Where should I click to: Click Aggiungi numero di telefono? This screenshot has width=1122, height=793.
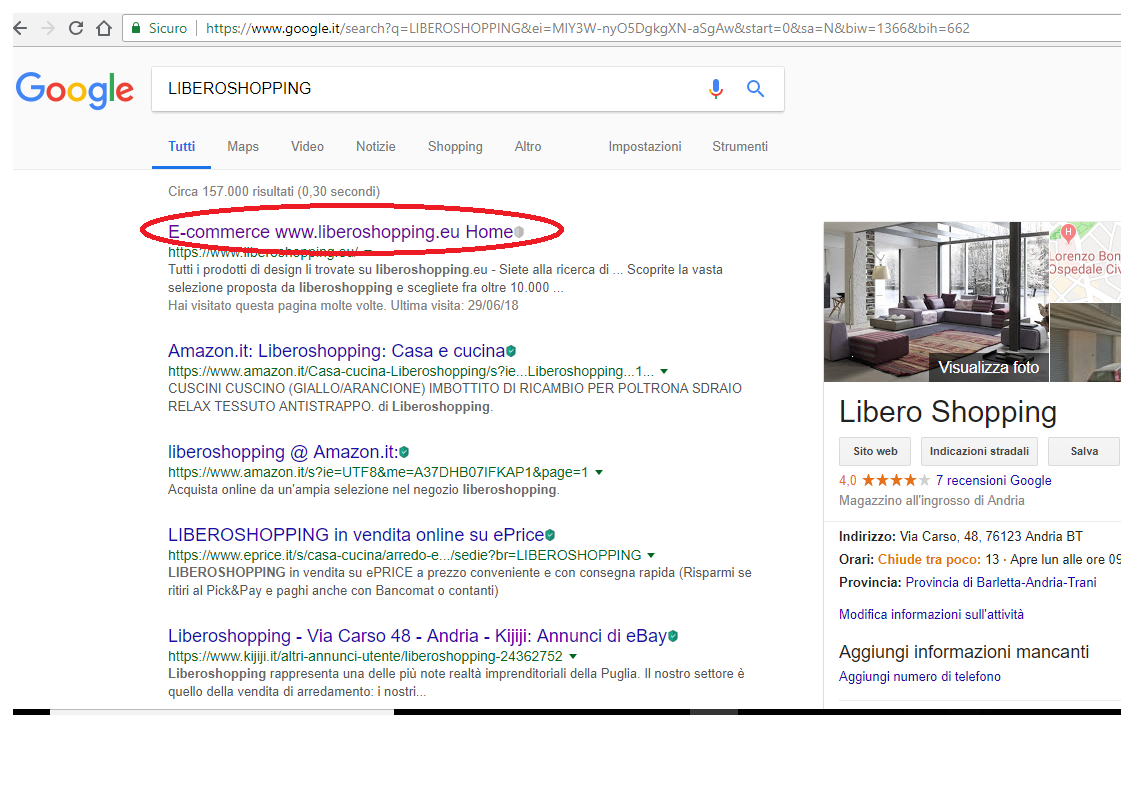tap(919, 676)
